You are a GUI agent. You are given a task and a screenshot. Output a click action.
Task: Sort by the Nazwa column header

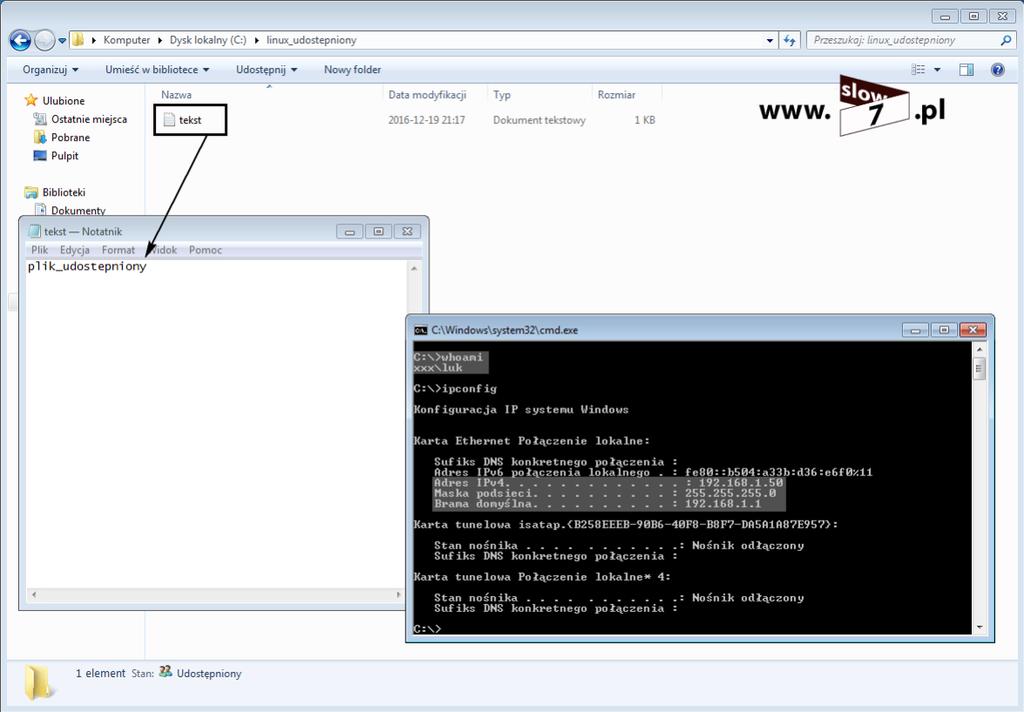pos(176,95)
